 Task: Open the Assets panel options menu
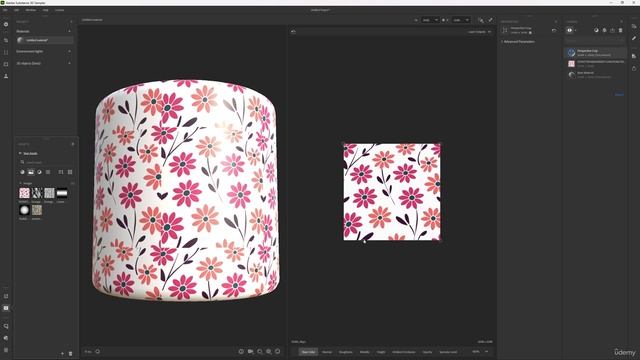click(x=73, y=144)
